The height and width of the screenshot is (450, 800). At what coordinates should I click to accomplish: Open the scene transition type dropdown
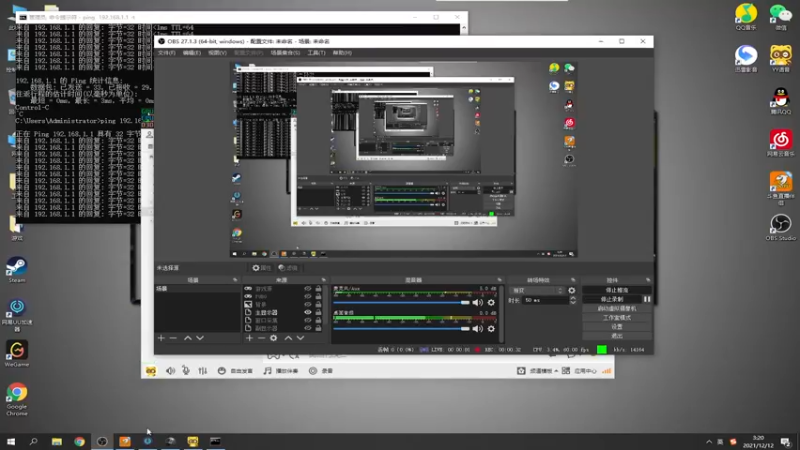[538, 290]
